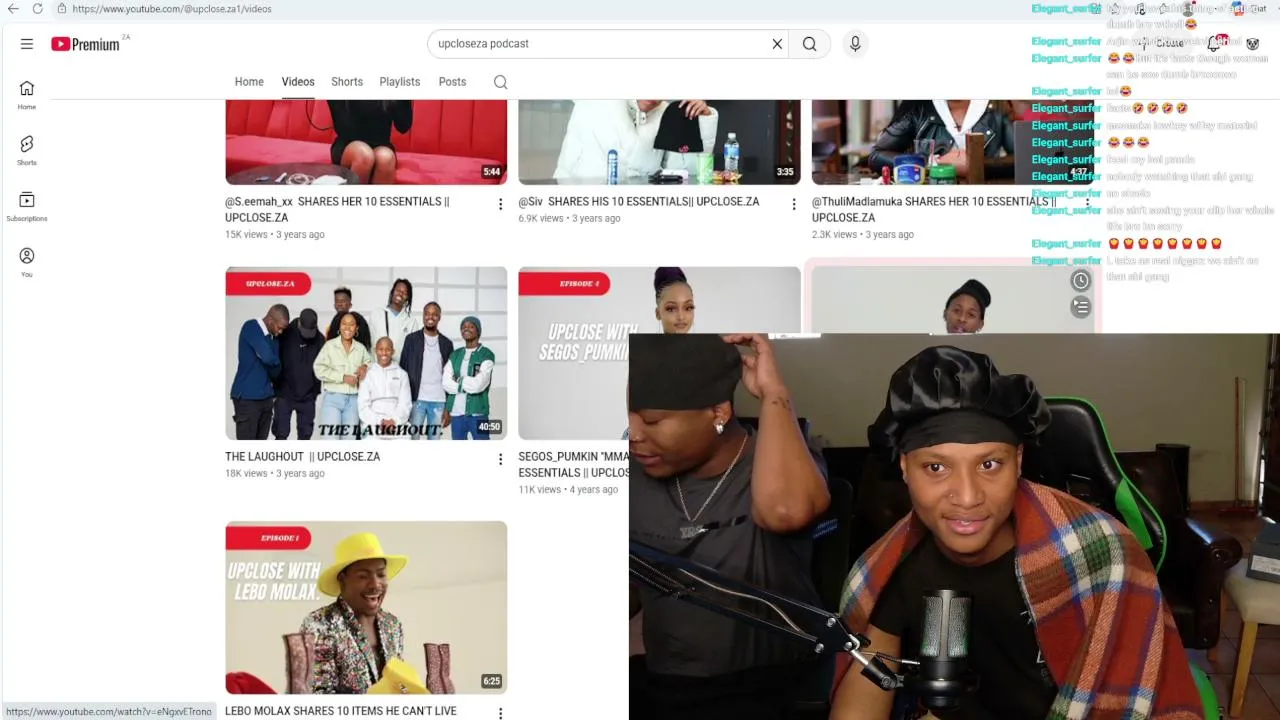This screenshot has height=720, width=1280.
Task: Open the YouTube guide hamburger menu
Action: (27, 44)
